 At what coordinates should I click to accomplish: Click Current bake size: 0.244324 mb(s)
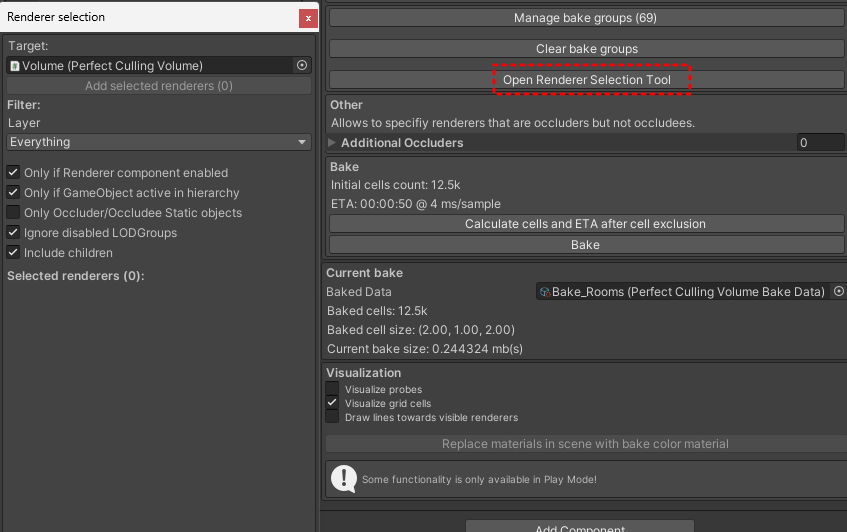[425, 348]
